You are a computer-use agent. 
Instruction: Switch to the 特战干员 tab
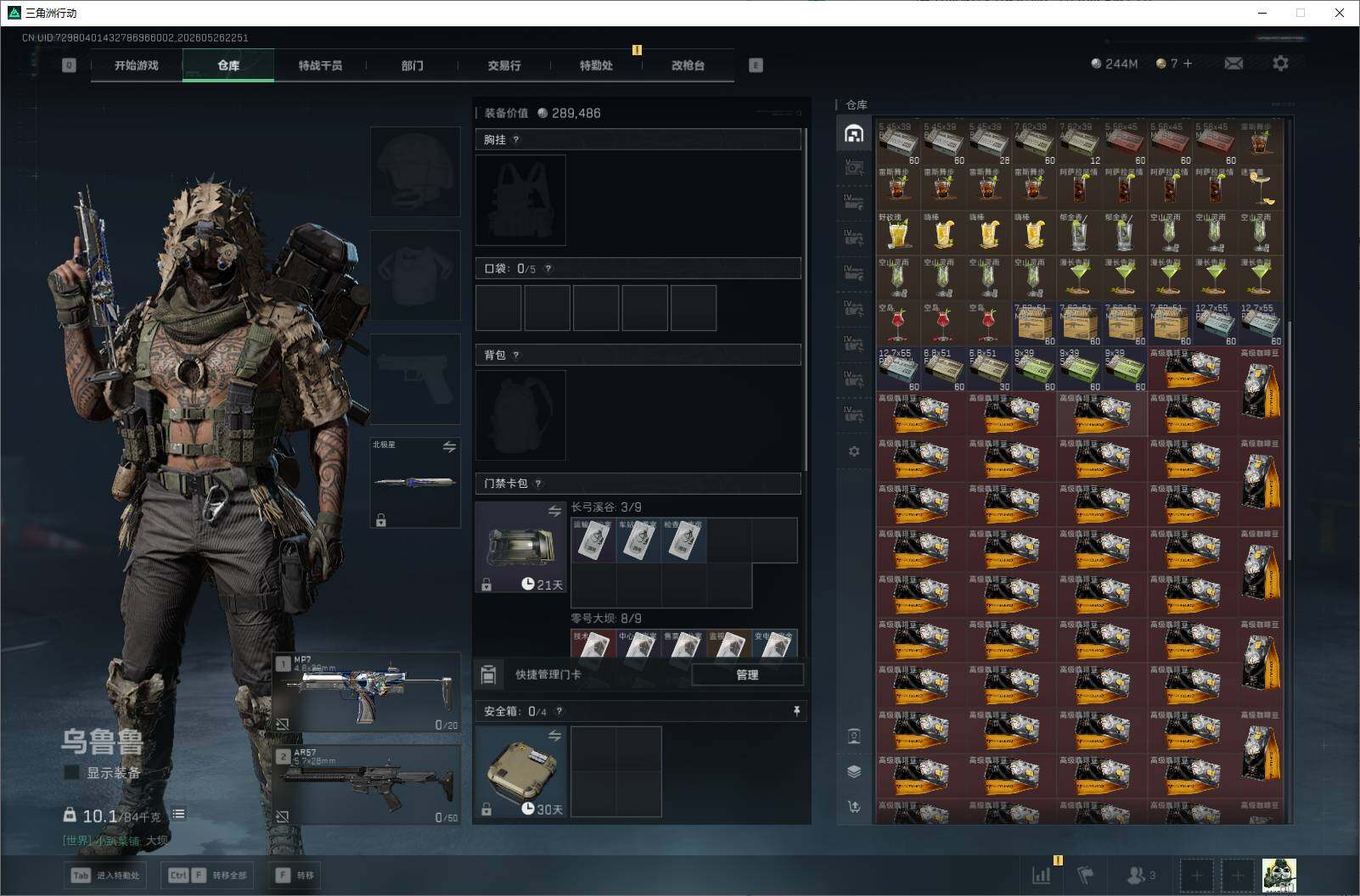click(x=320, y=65)
